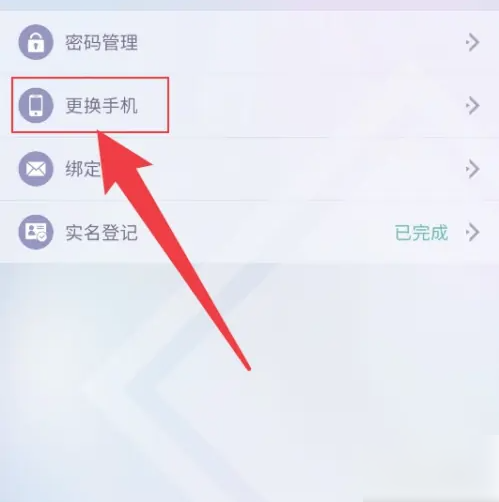The width and height of the screenshot is (499, 502).
Task: Select the 更换手机 text label
Action: [x=101, y=106]
